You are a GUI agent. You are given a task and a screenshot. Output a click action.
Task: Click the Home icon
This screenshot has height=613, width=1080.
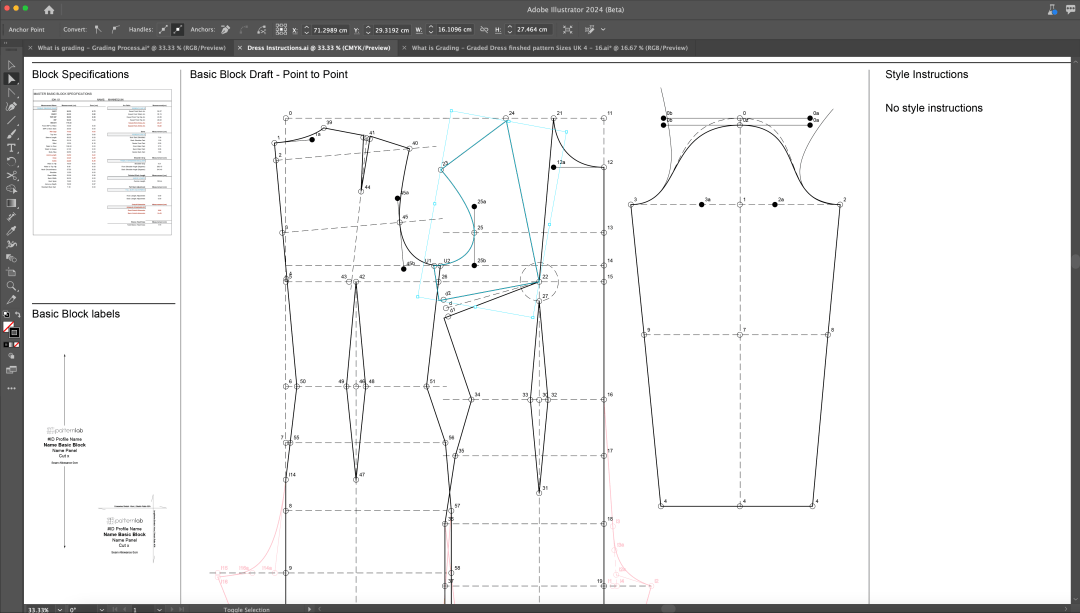point(49,10)
